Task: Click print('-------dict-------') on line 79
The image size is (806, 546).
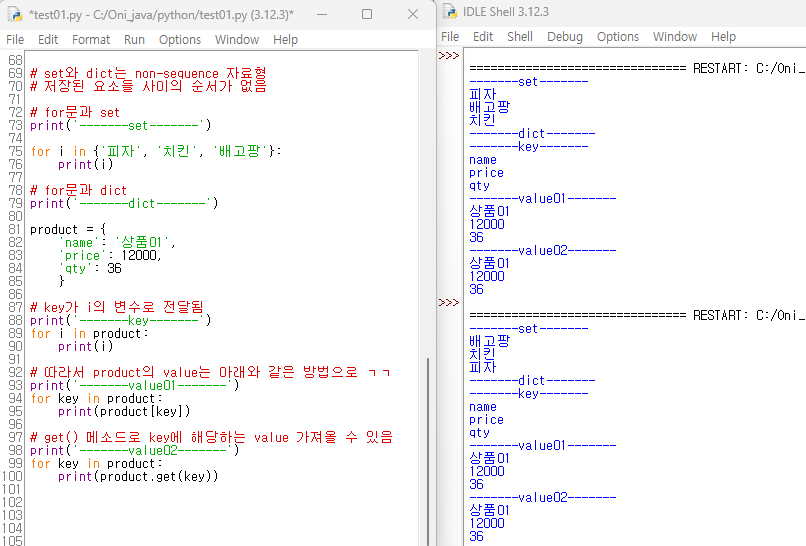Action: coord(124,203)
